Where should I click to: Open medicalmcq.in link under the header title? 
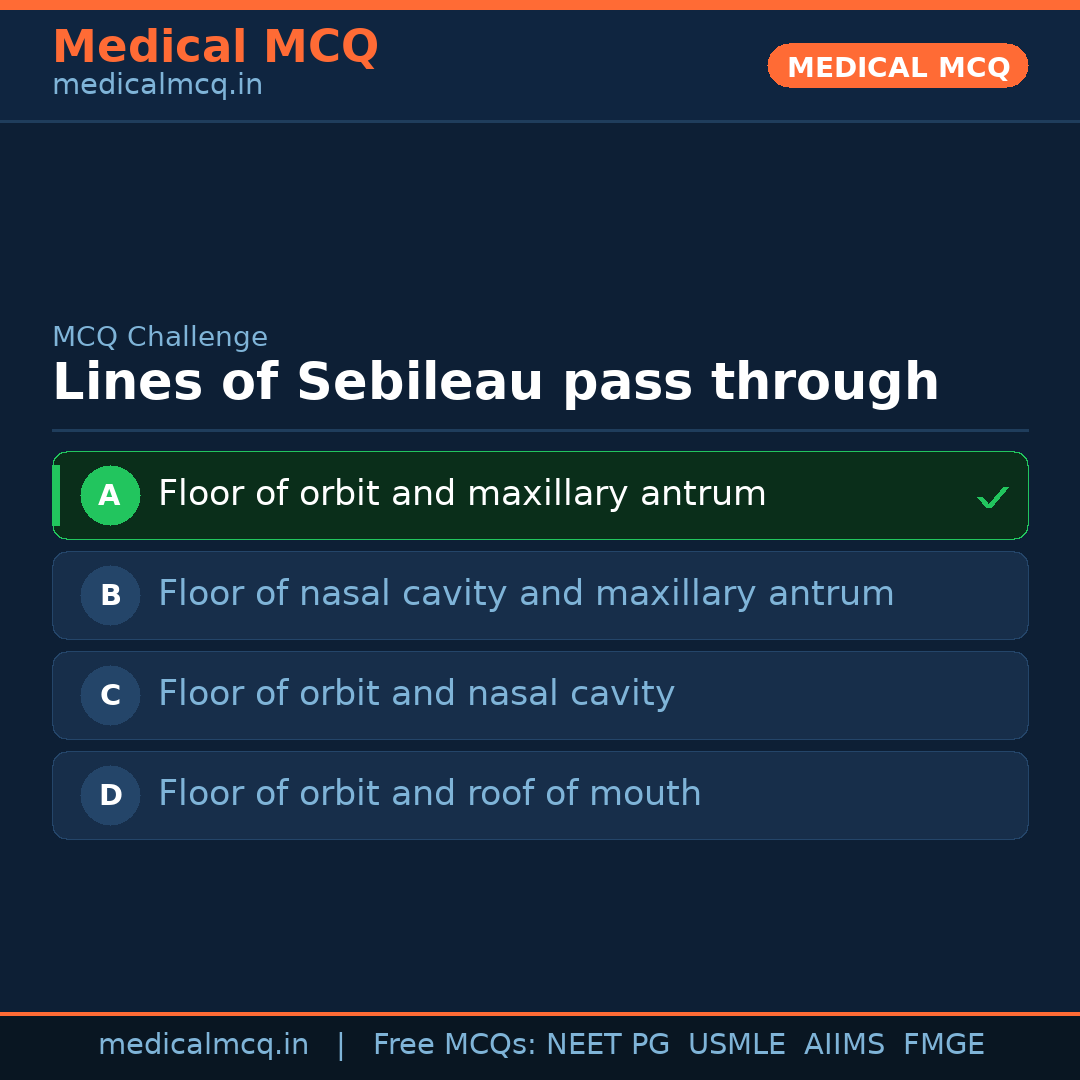pos(157,86)
